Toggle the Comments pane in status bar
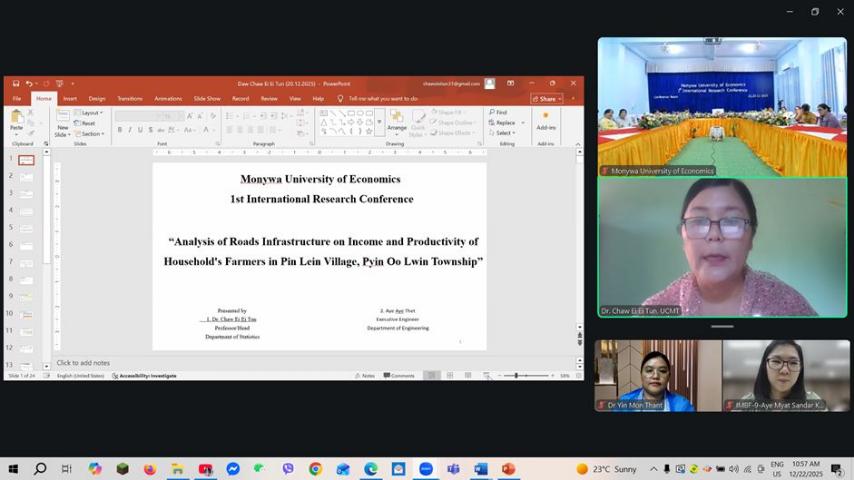 tap(399, 375)
